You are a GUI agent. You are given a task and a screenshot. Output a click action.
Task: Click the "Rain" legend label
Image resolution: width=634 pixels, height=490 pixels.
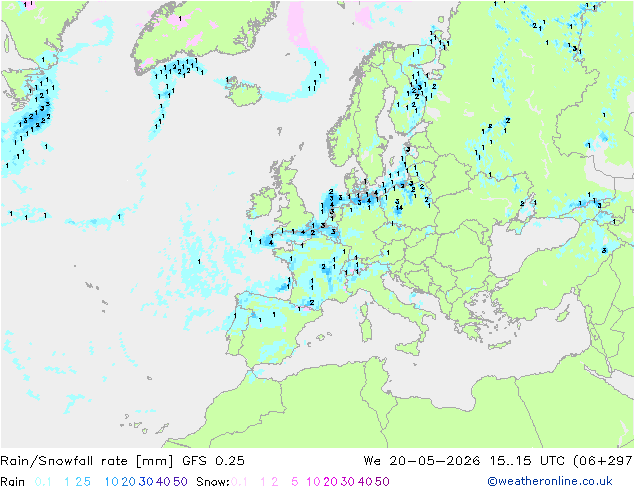pos(13,482)
